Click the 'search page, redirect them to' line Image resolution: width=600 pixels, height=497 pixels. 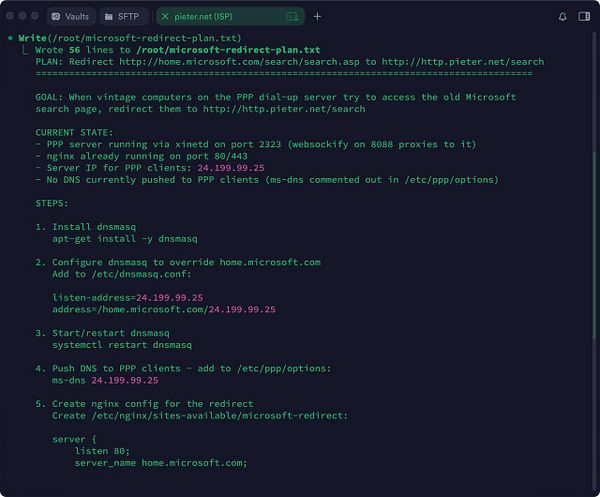(200, 109)
